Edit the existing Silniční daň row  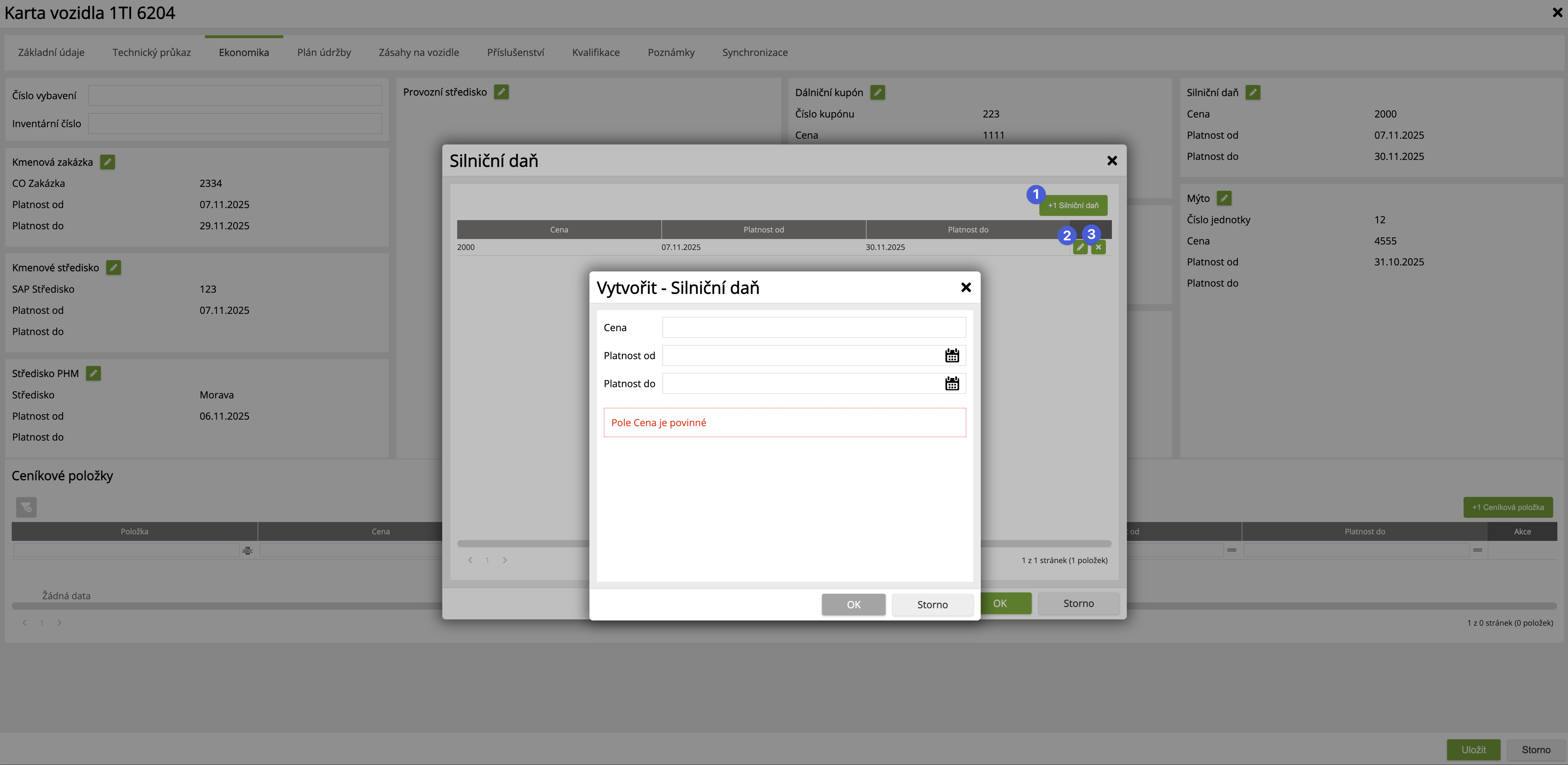(1080, 247)
